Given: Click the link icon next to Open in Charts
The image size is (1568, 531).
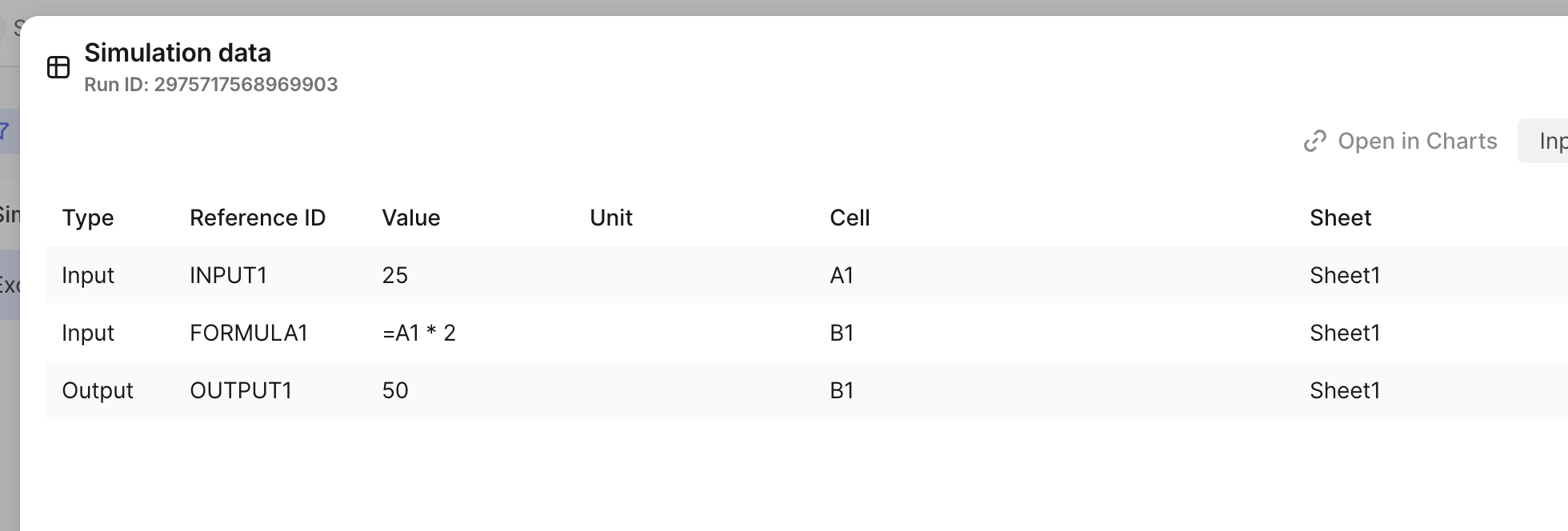Looking at the screenshot, I should click(1314, 141).
